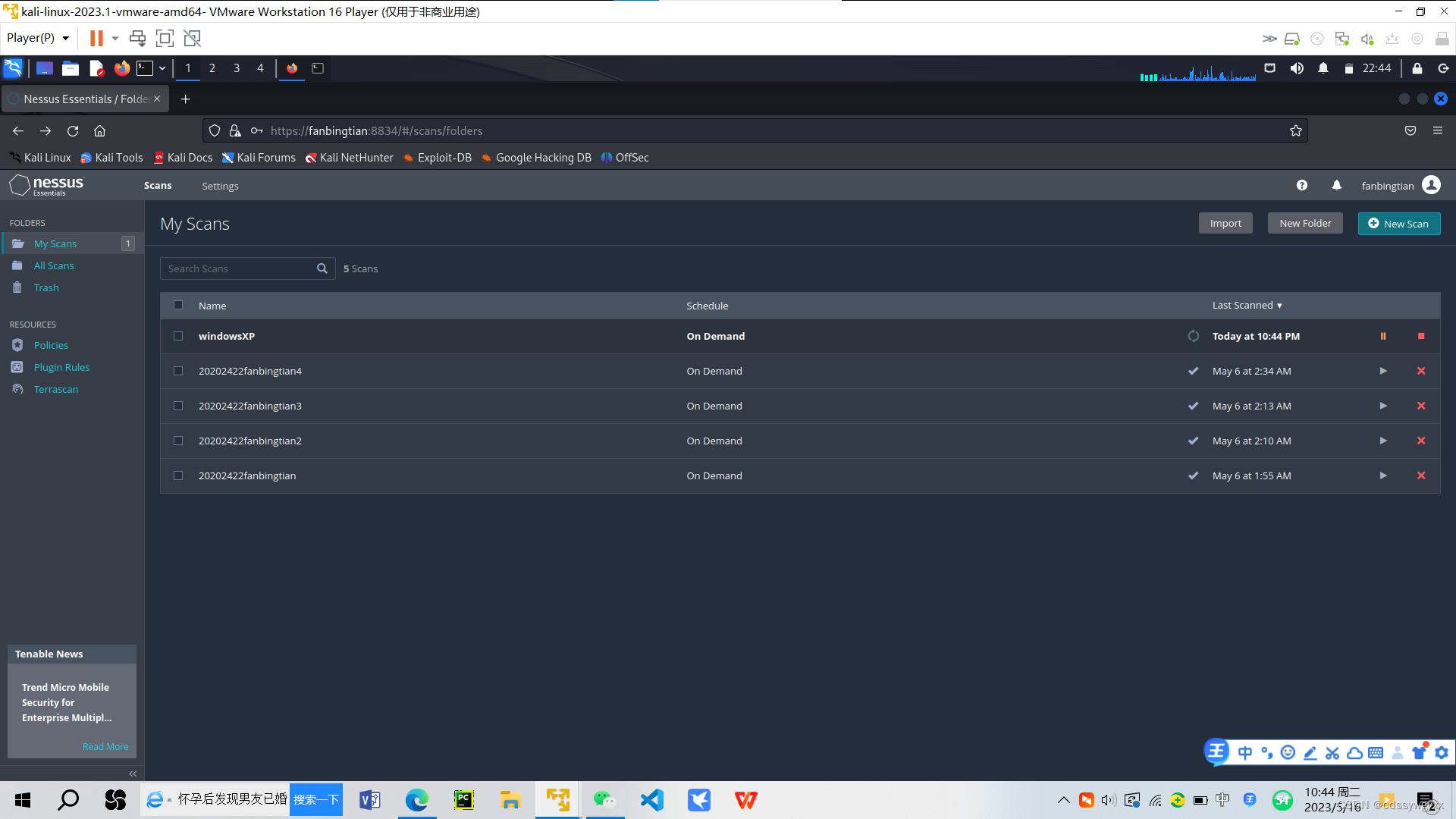Image resolution: width=1456 pixels, height=819 pixels.
Task: Check the windowsXP scan checkbox
Action: click(x=178, y=336)
